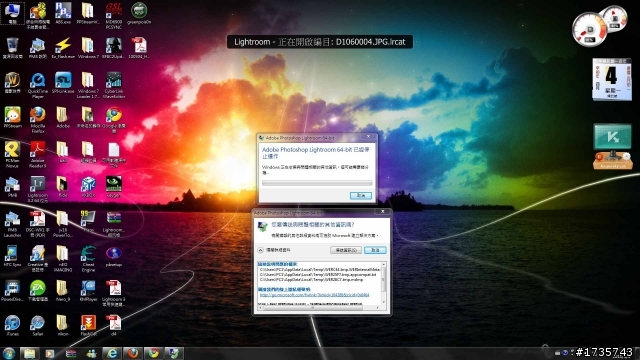Cancel the Lightroom stopped-working dialog
The width and height of the screenshot is (640, 360).
(x=361, y=196)
